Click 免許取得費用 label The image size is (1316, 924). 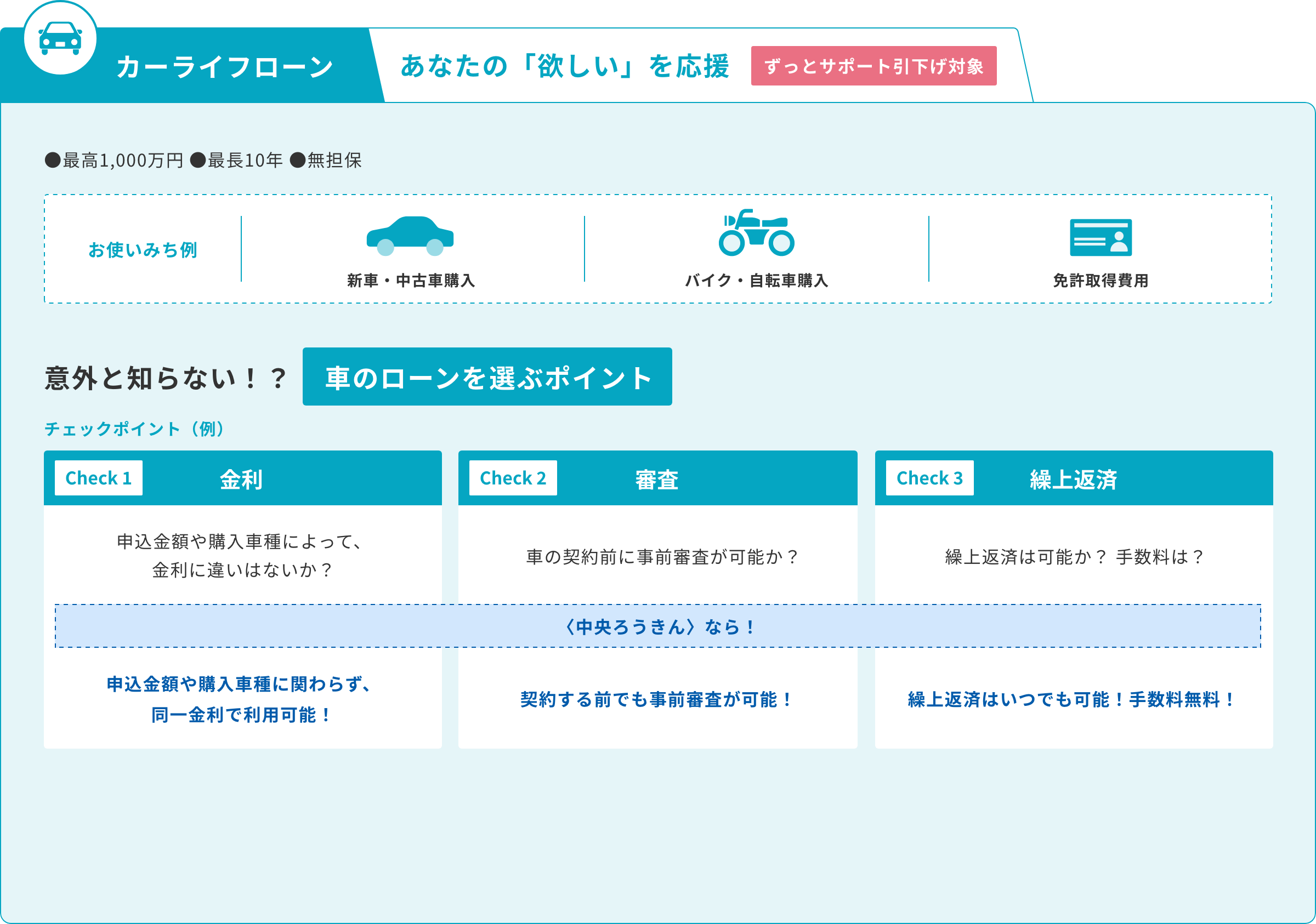click(1101, 280)
